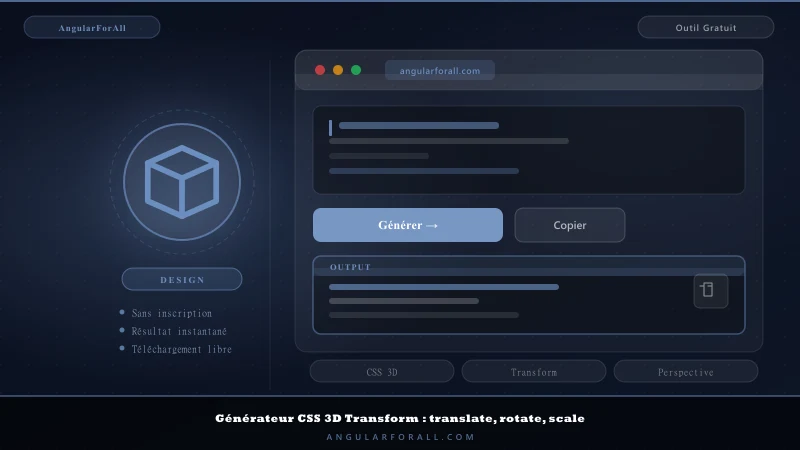Click the Générateur CSS 3D Transform title
Screen dimensions: 800x450
(x=400, y=418)
